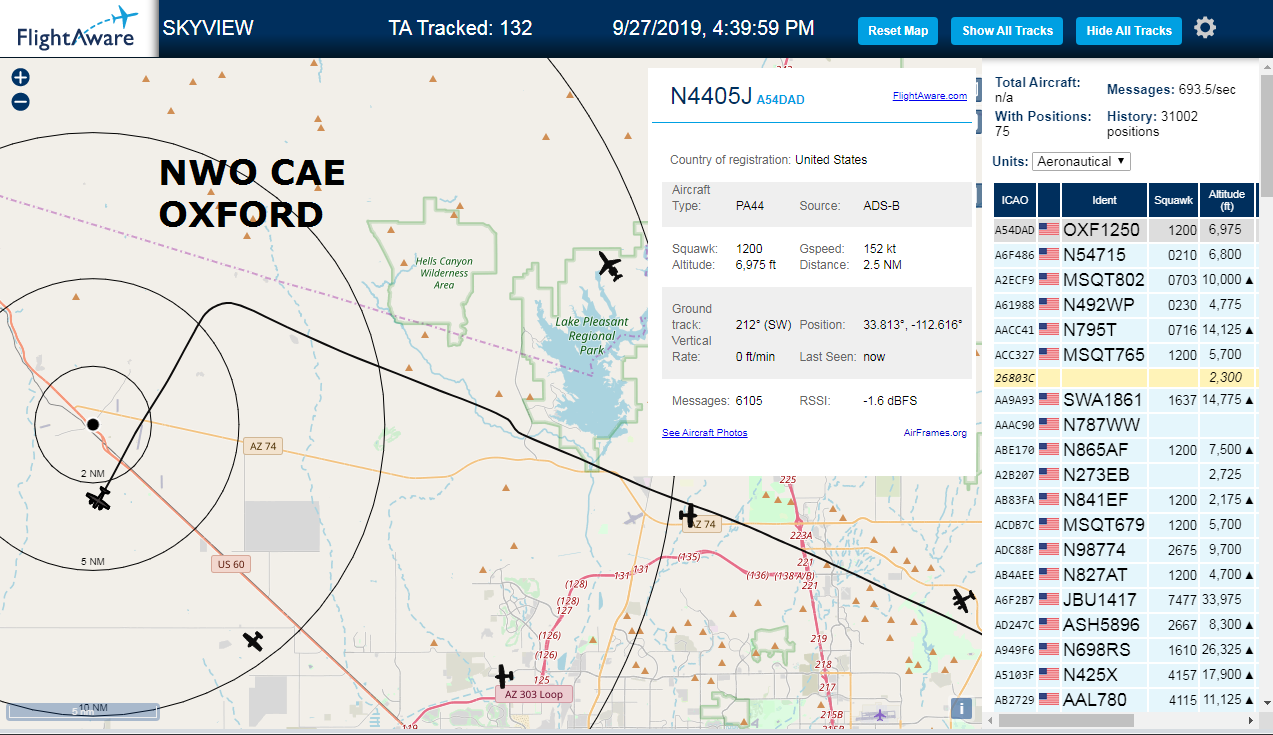Viewport: 1273px width, 735px height.
Task: Click the Reset Map button
Action: (x=898, y=31)
